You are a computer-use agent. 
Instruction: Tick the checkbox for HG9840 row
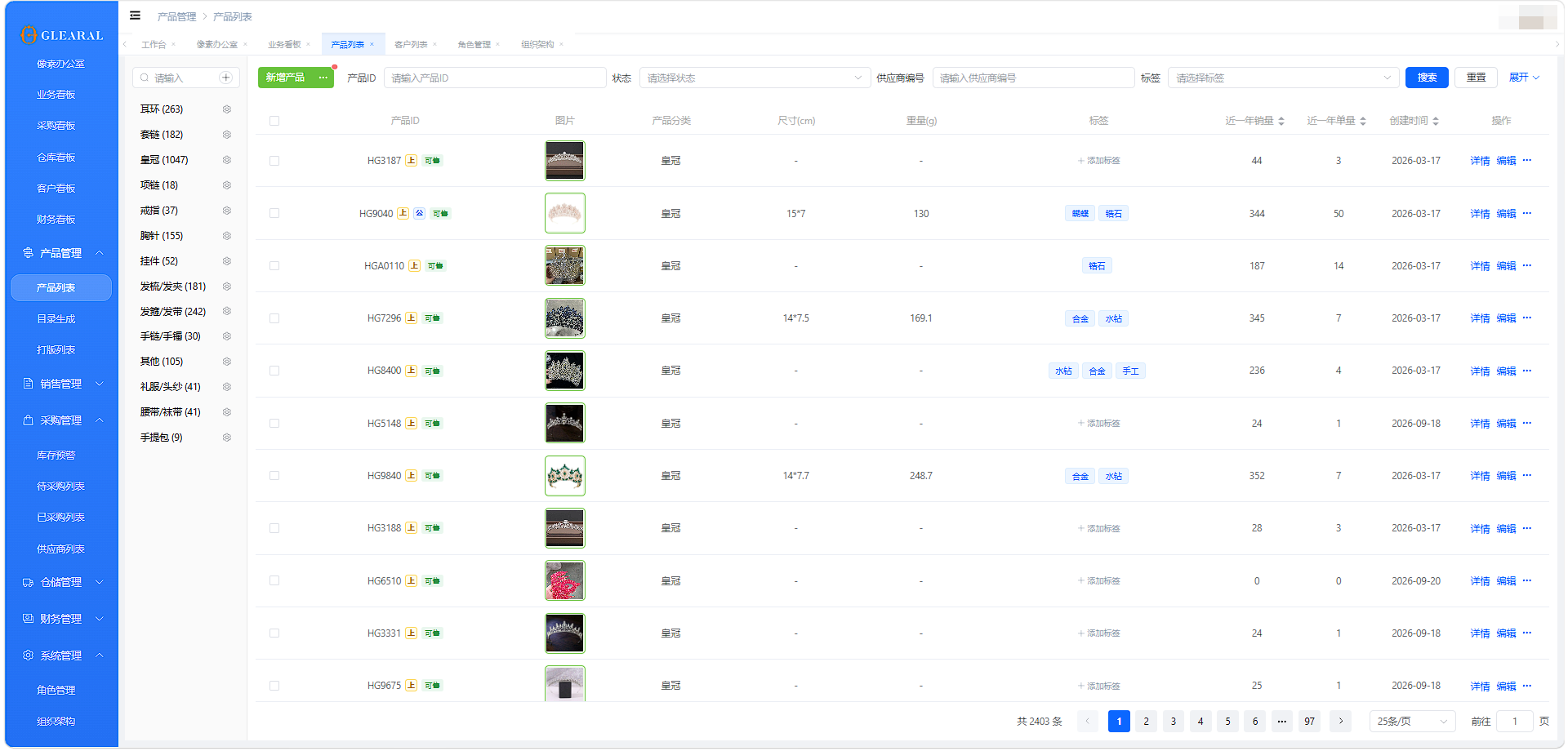coord(274,476)
